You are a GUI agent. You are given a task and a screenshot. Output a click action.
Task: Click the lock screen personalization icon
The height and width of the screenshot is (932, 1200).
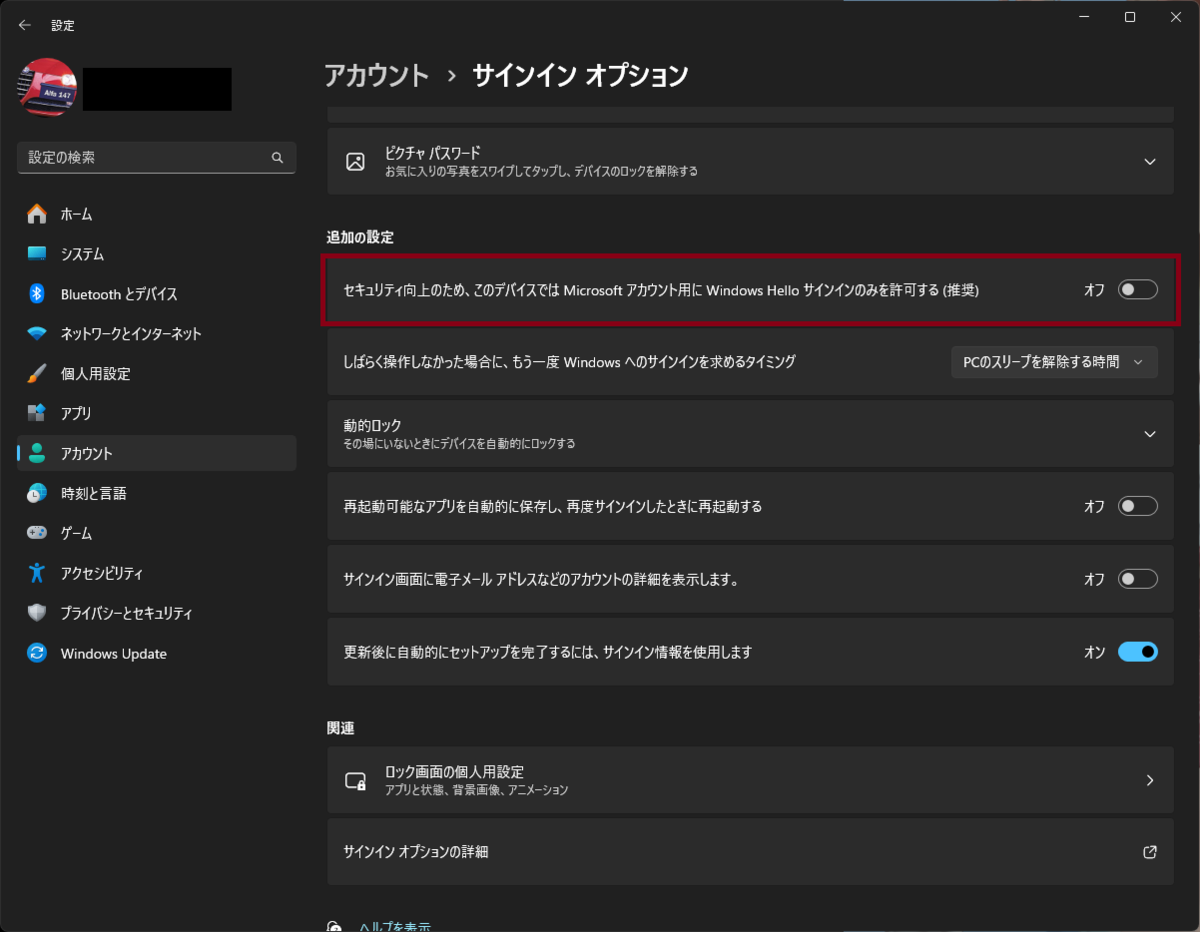[355, 780]
